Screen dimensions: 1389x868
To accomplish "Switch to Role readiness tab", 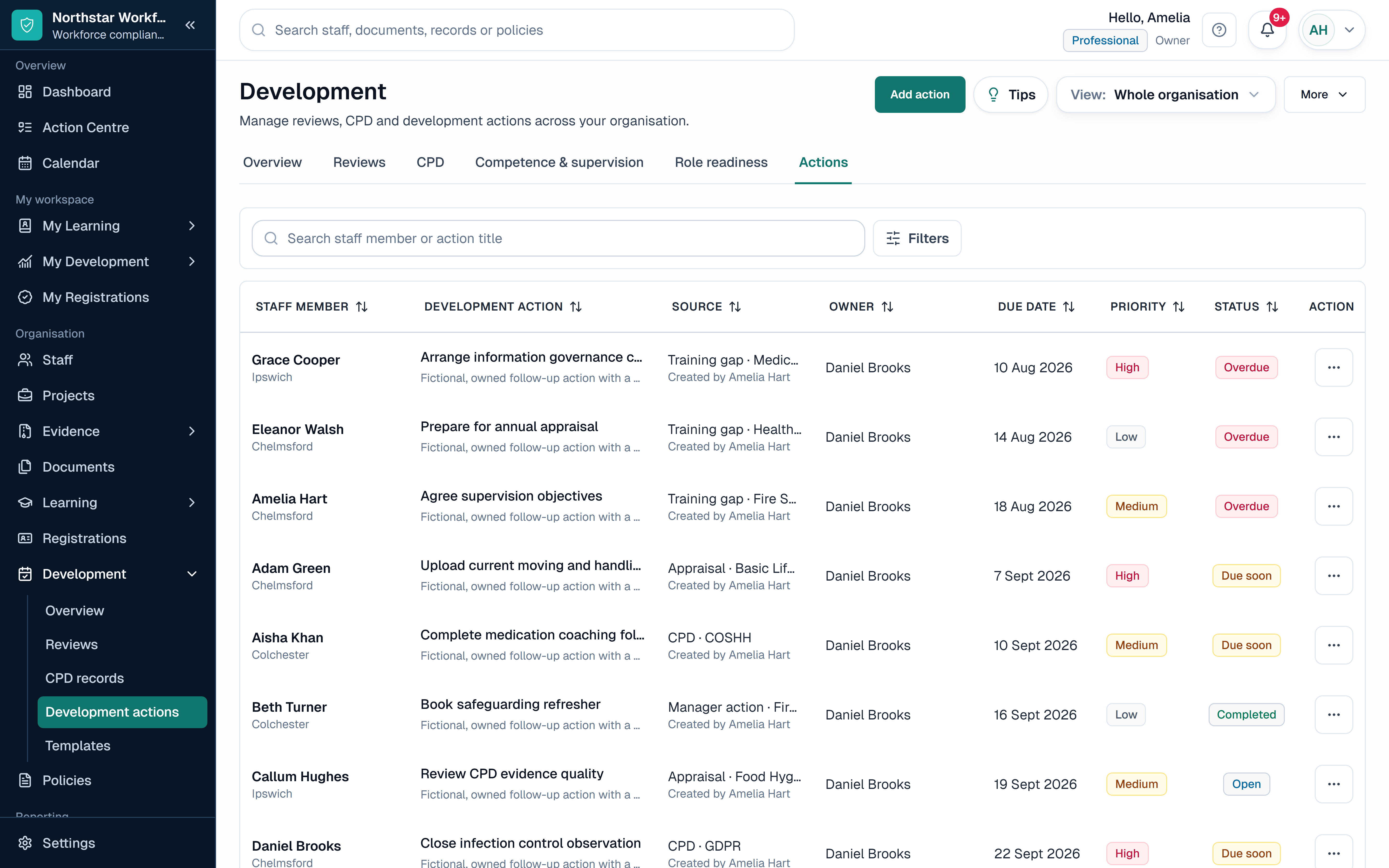I will tap(721, 163).
